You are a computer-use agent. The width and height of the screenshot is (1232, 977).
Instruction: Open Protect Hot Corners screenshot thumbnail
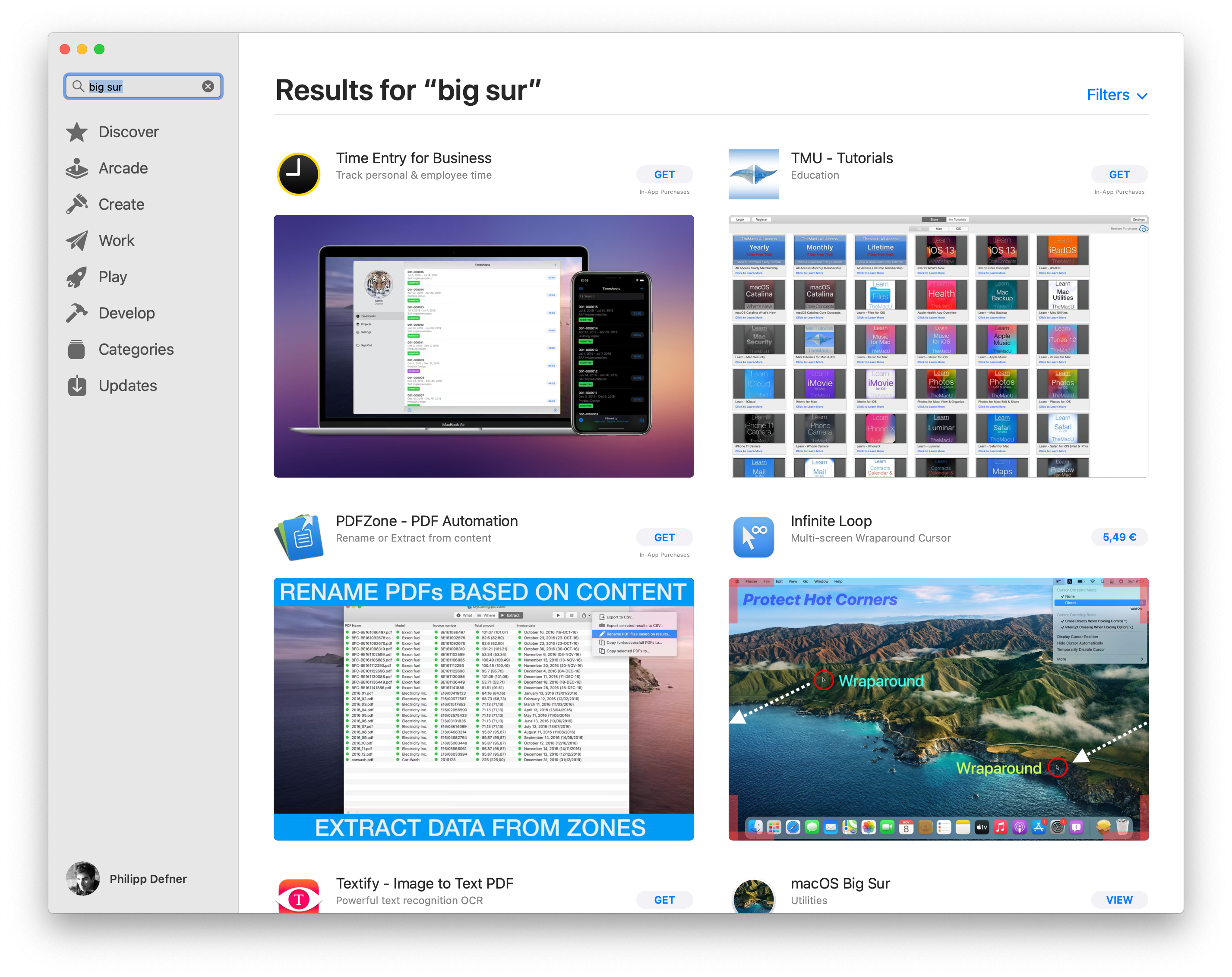tap(938, 709)
